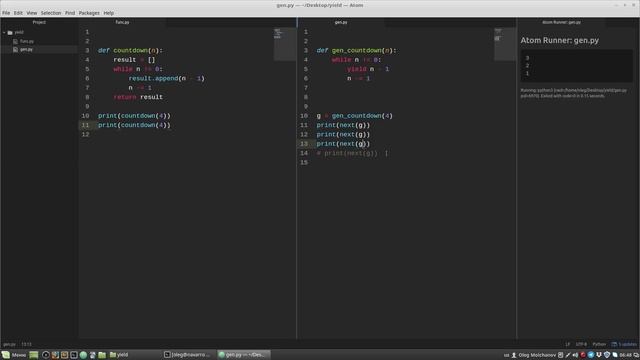Click the pen tray icon next to the user name

pos(568,355)
